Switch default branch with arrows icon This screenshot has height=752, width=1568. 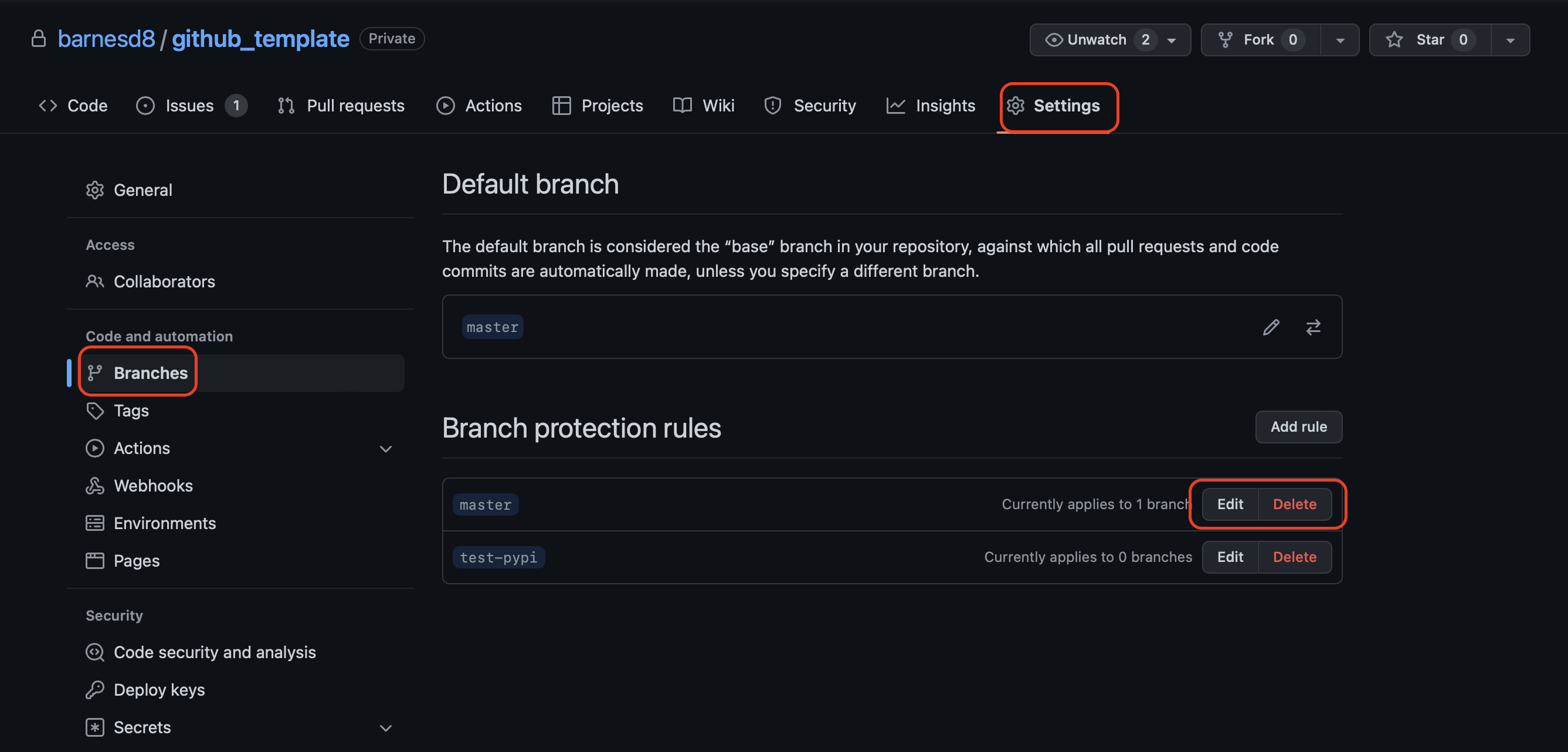coord(1313,327)
